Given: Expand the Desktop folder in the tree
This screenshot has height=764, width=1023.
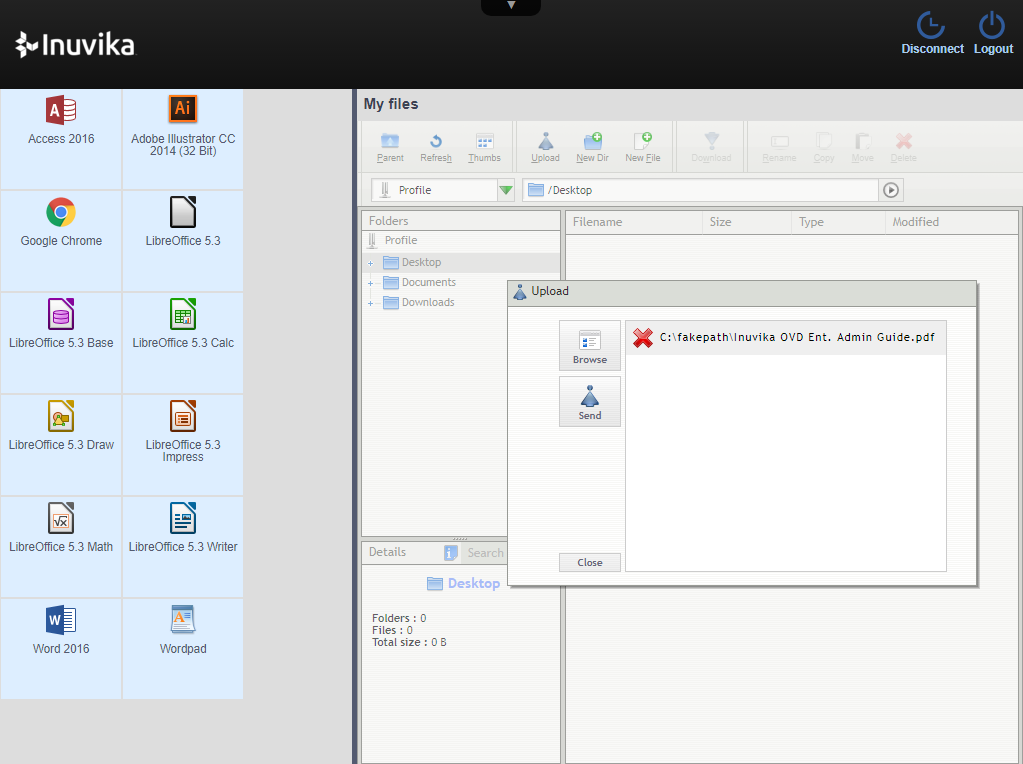Looking at the screenshot, I should click(x=369, y=260).
